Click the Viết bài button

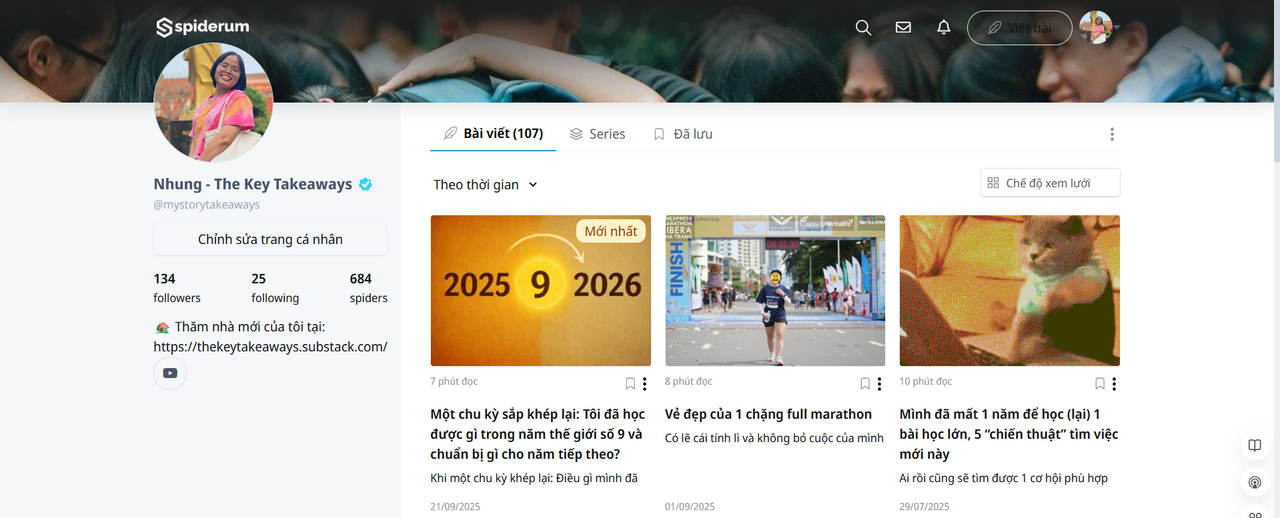1019,28
